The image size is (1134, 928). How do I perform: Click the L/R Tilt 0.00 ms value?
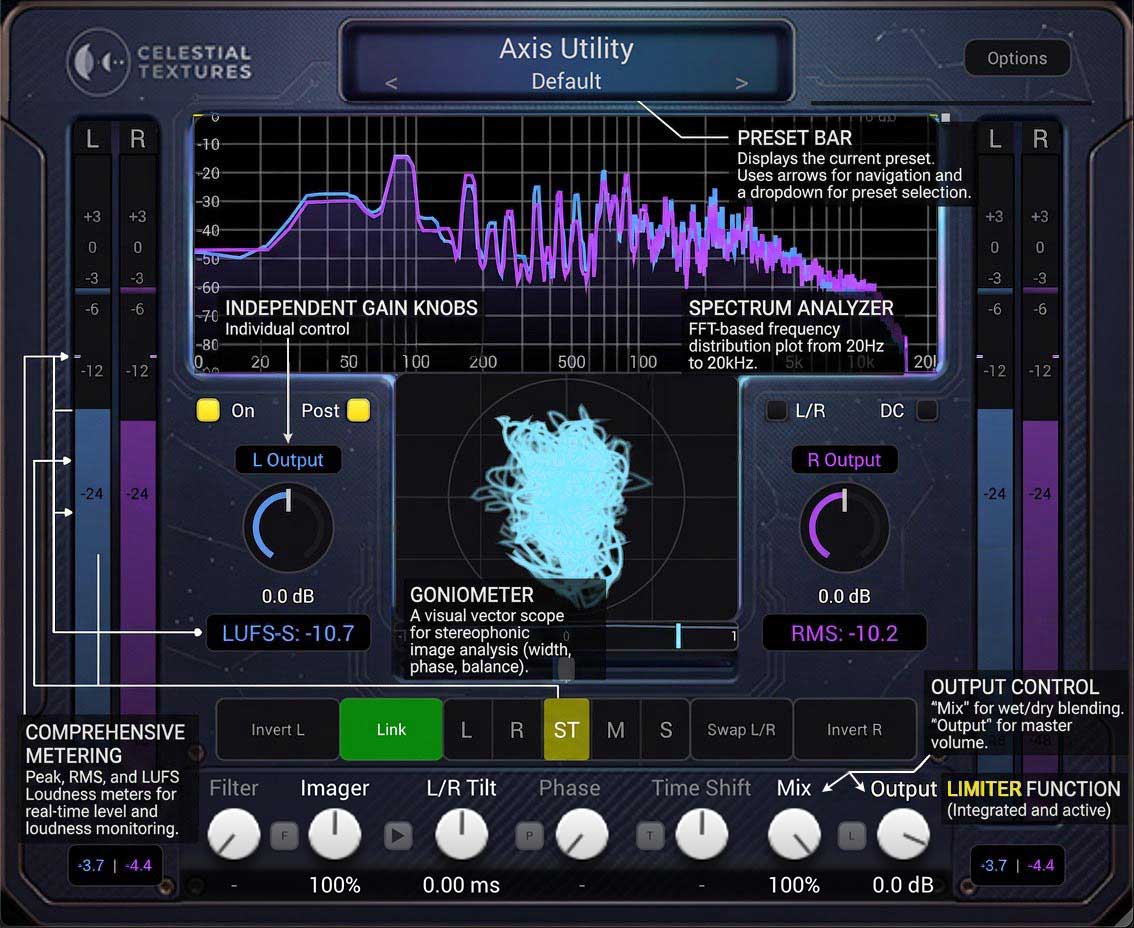pyautogui.click(x=461, y=885)
